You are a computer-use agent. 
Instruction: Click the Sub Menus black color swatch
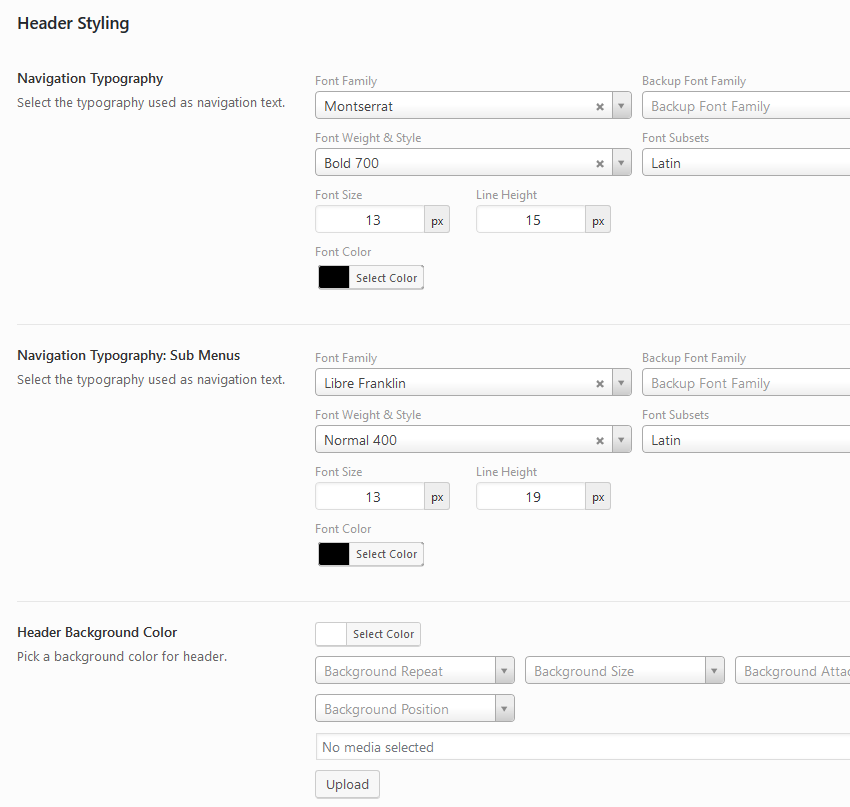click(x=334, y=554)
